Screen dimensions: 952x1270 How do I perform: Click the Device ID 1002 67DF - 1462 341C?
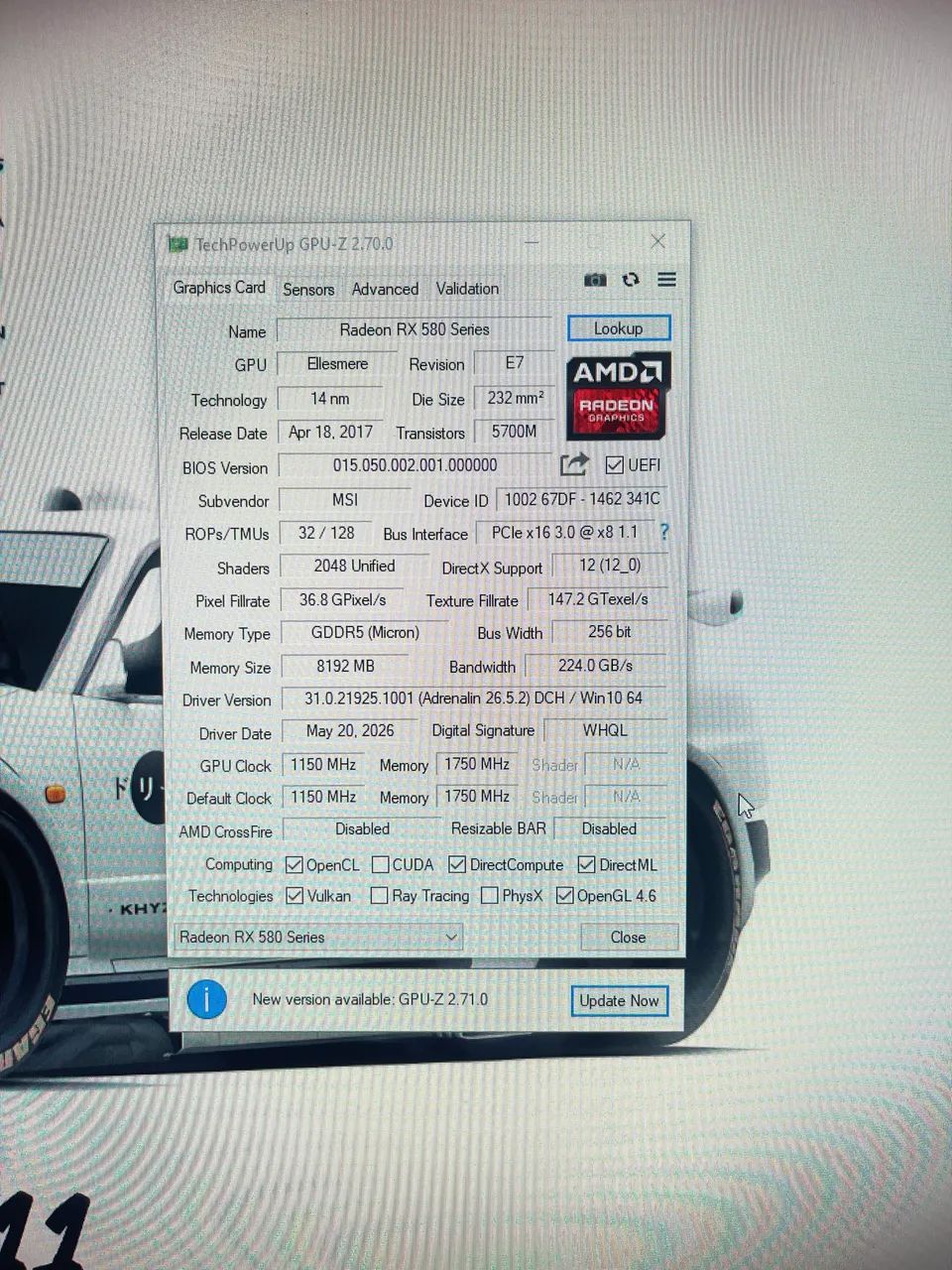click(x=581, y=499)
